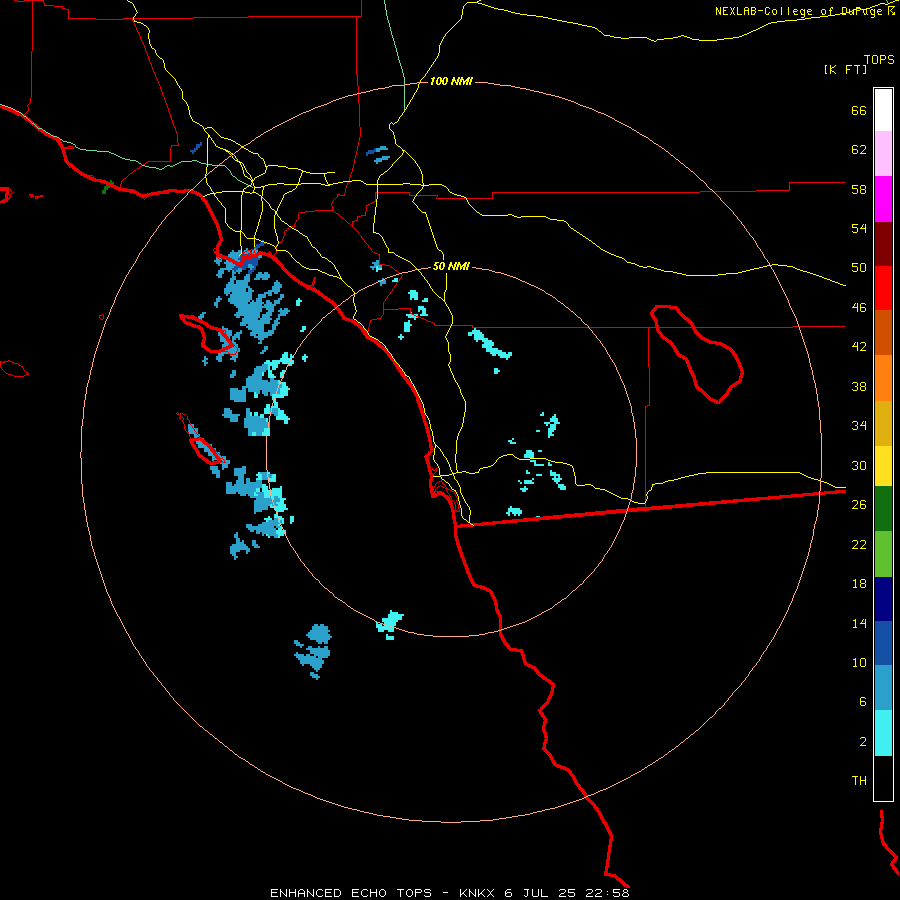Click the "KNKX" radar site identifier
Image resolution: width=900 pixels, height=900 pixels.
click(x=476, y=893)
